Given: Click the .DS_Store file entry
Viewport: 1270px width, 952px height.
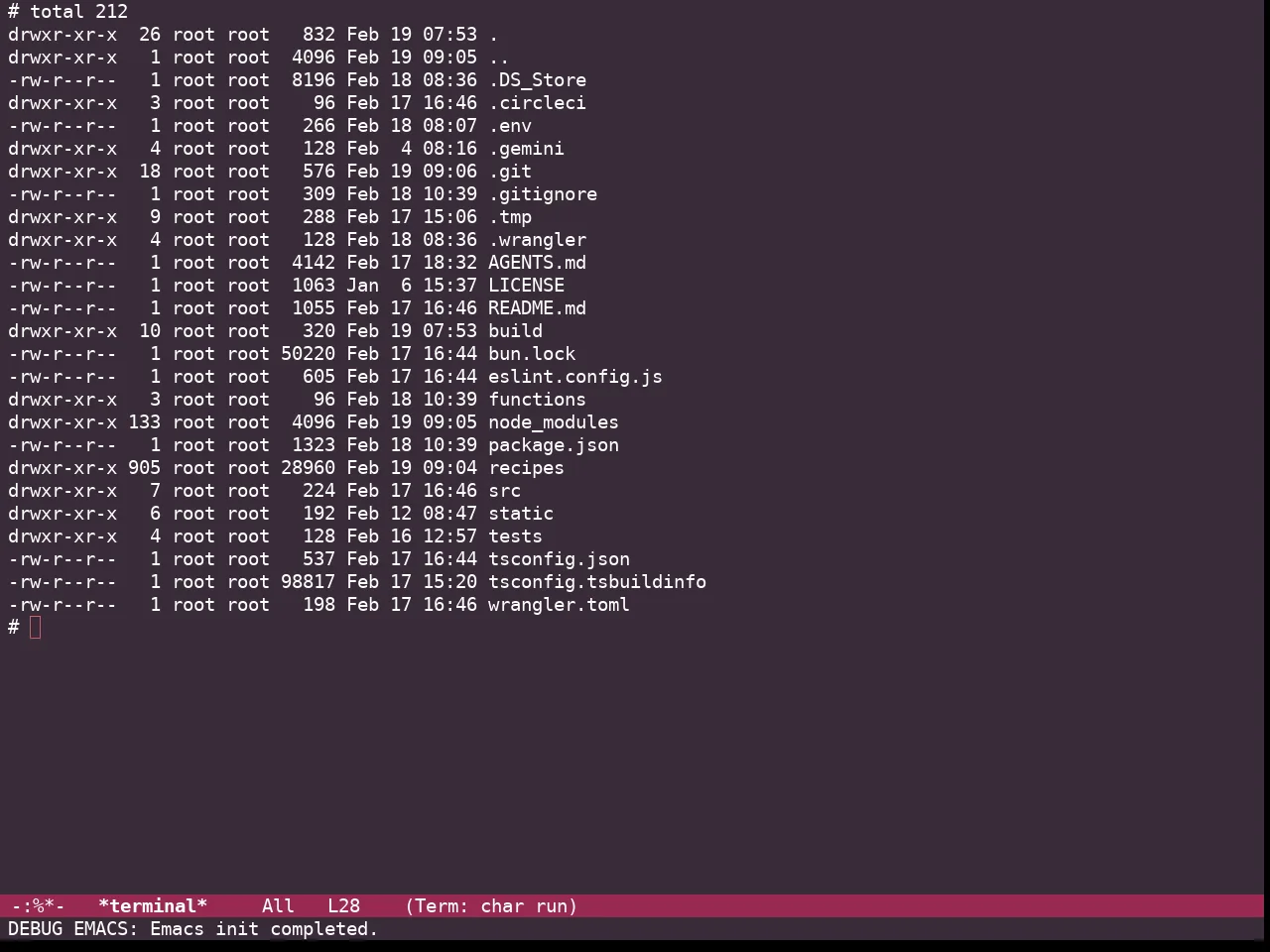Looking at the screenshot, I should click(537, 80).
